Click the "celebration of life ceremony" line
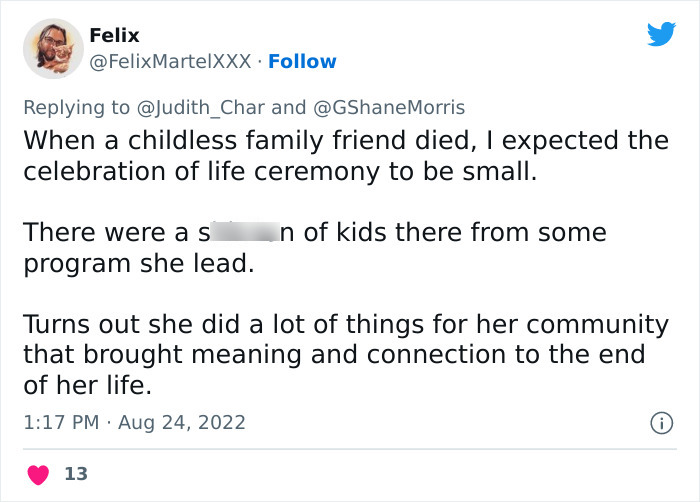 (x=280, y=171)
